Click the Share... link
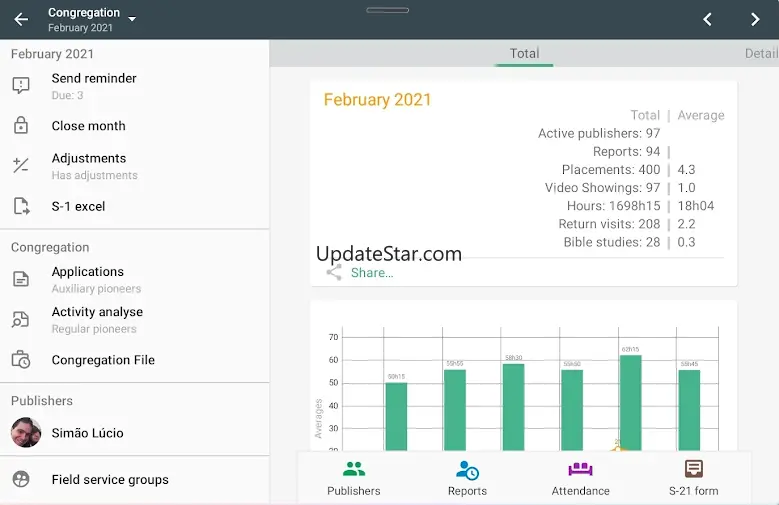This screenshot has height=505, width=779. (x=372, y=272)
